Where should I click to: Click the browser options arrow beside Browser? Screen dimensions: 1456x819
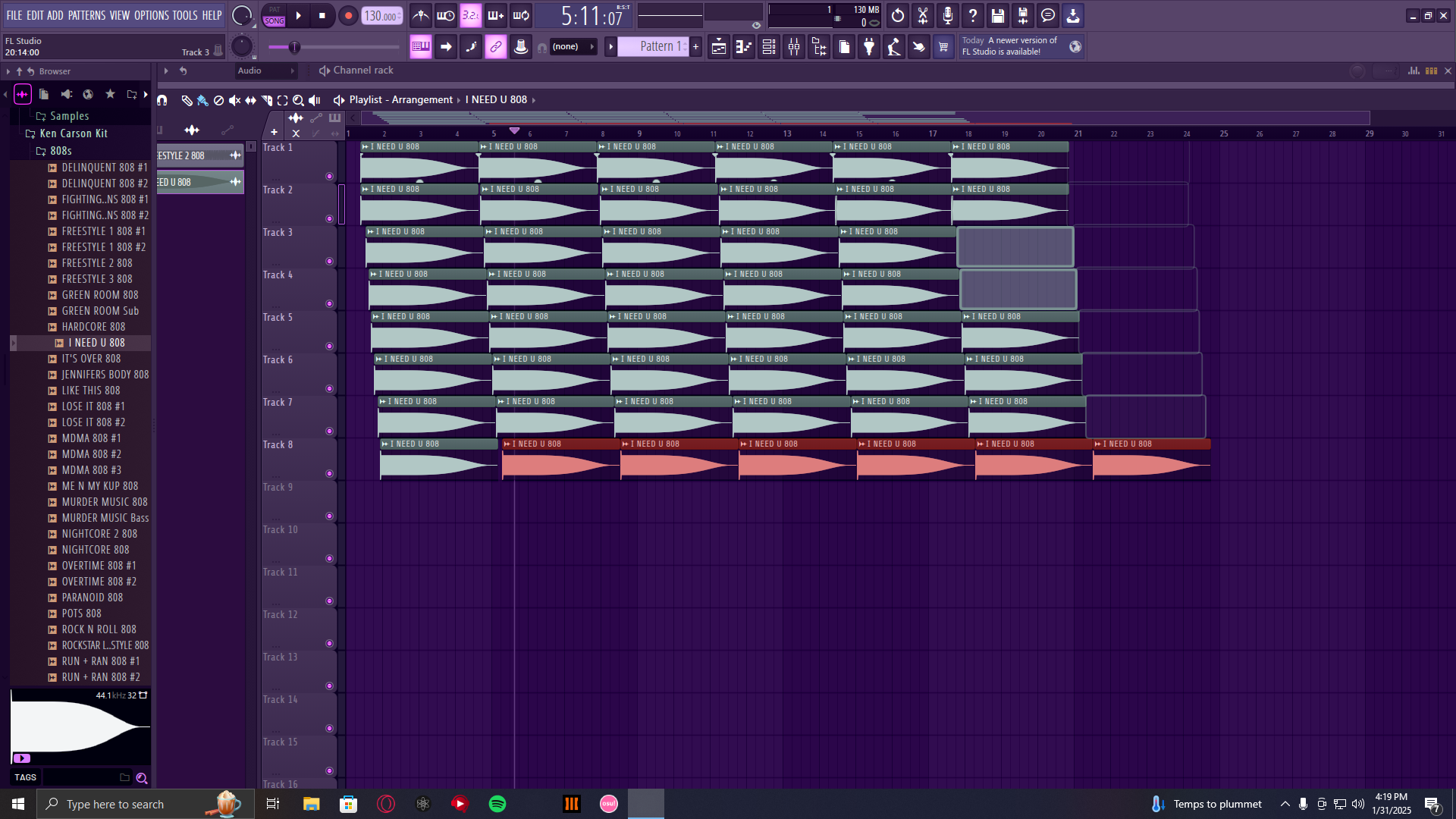click(x=8, y=71)
